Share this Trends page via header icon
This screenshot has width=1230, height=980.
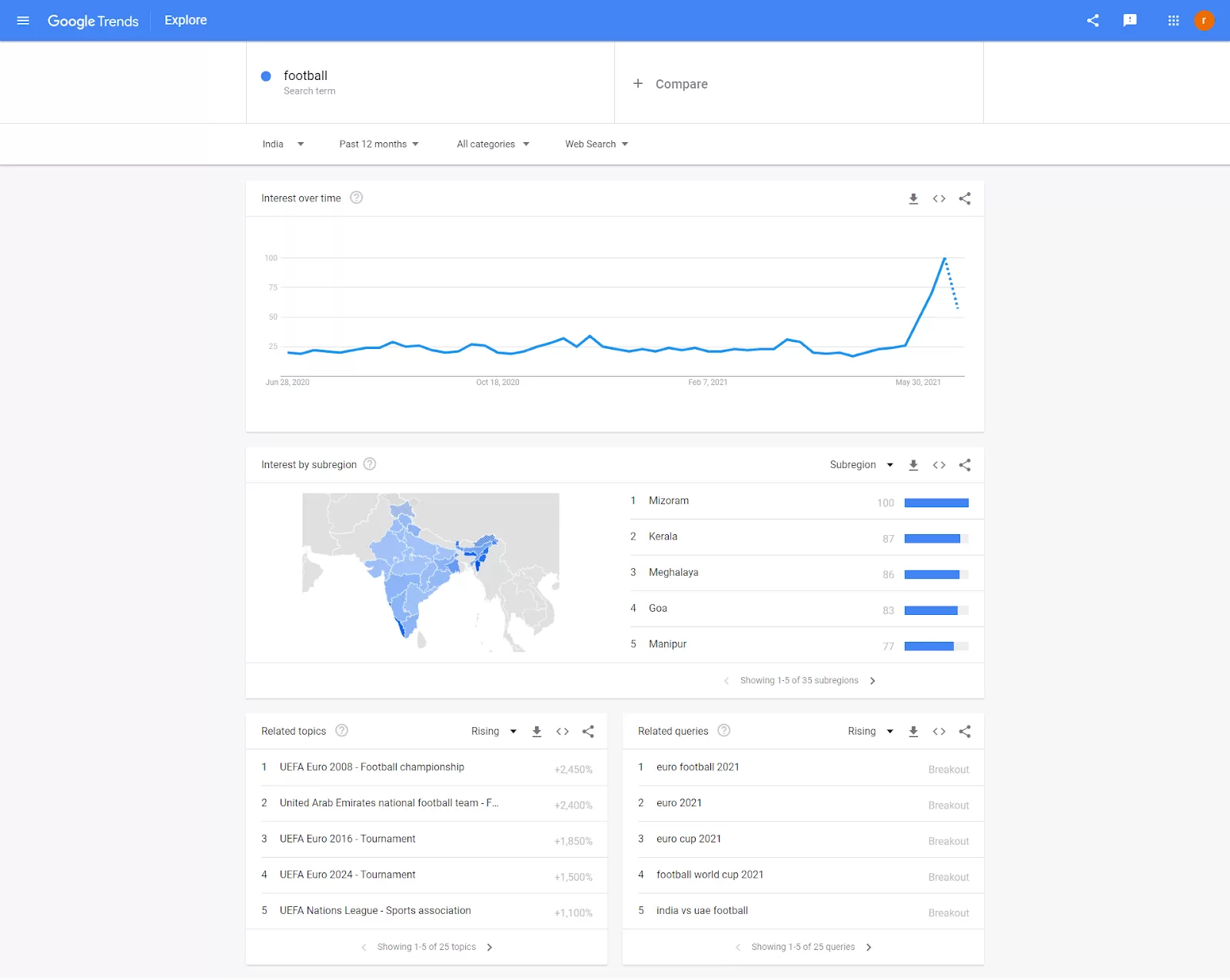point(1092,21)
